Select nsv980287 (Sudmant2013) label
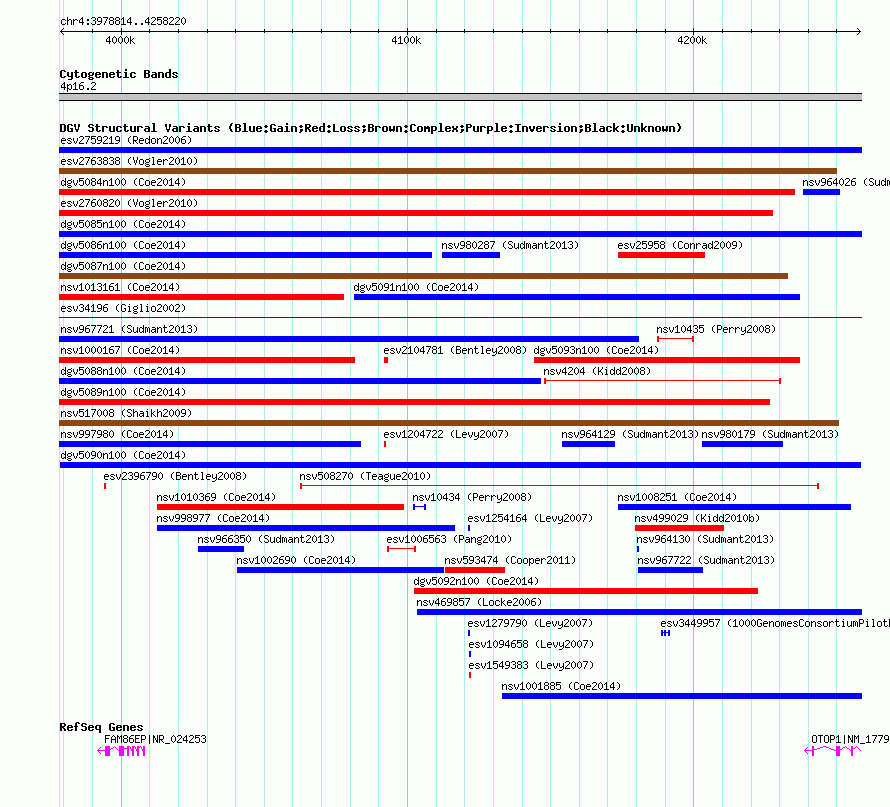Screen dimensions: 890x807 coord(510,245)
